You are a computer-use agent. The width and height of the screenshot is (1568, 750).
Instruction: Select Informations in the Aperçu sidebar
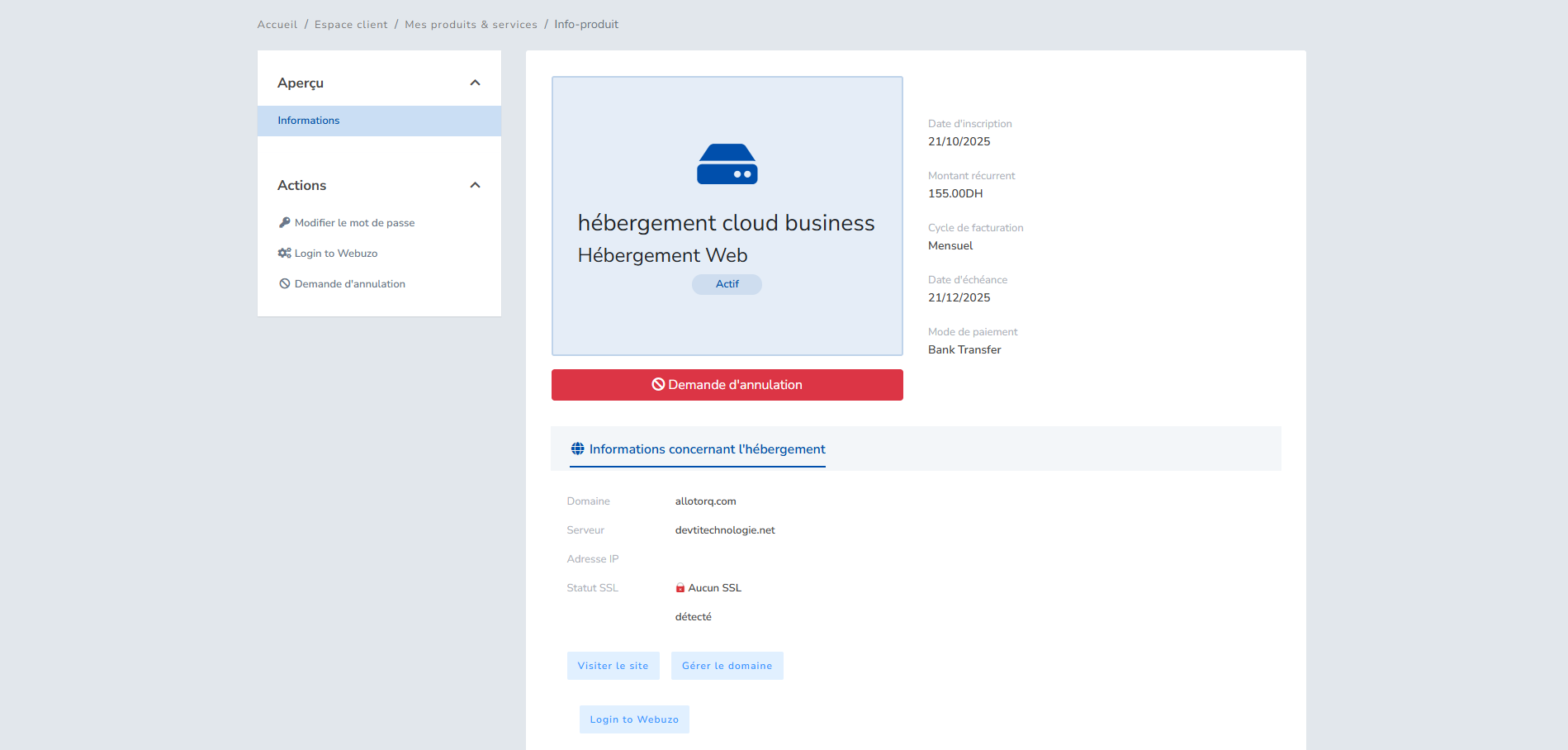click(x=309, y=121)
